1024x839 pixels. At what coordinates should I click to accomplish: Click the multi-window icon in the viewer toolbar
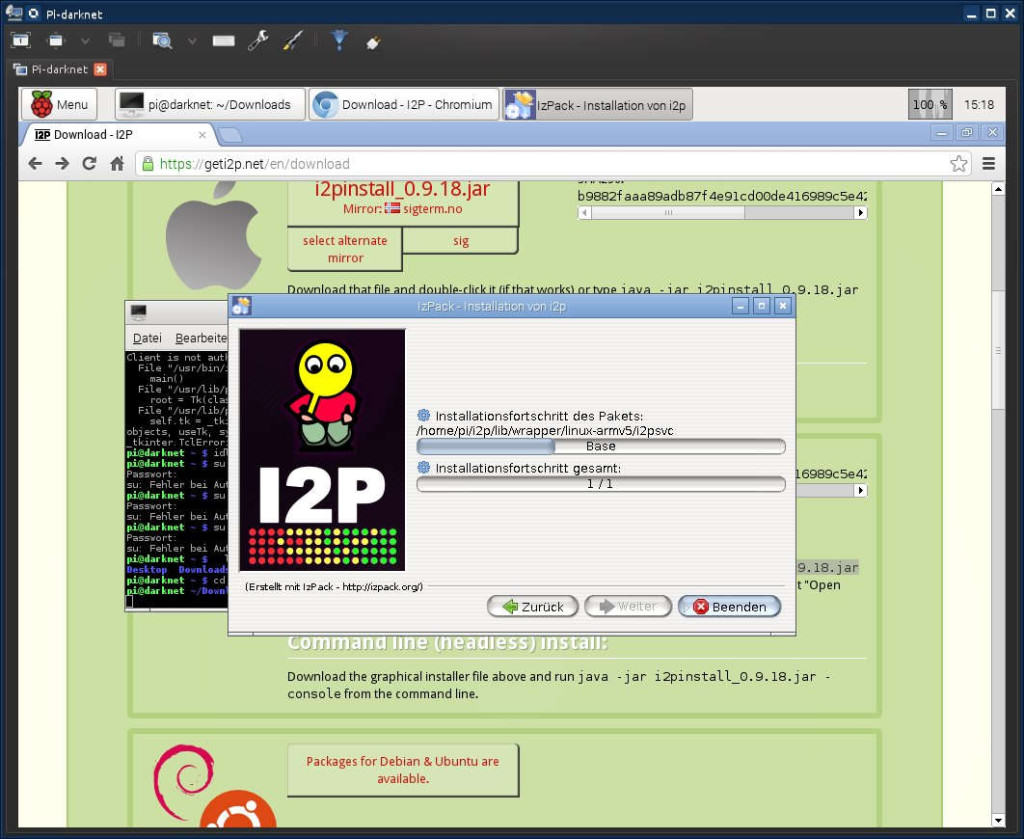118,40
